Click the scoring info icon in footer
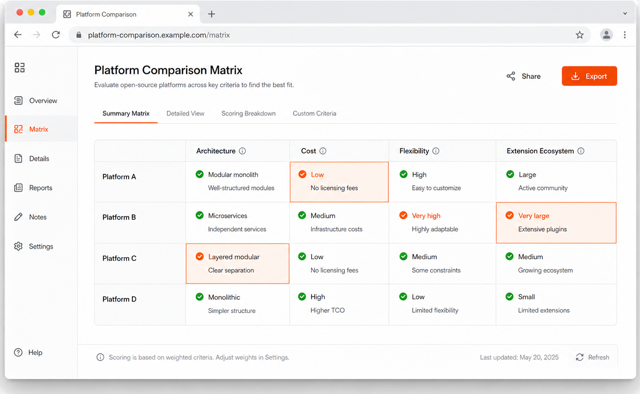Viewport: 640px width, 394px height. pos(100,357)
